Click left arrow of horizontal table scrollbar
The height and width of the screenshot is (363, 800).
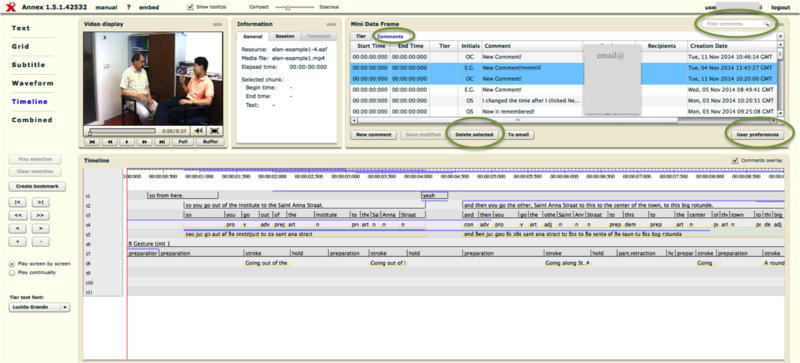click(x=354, y=120)
